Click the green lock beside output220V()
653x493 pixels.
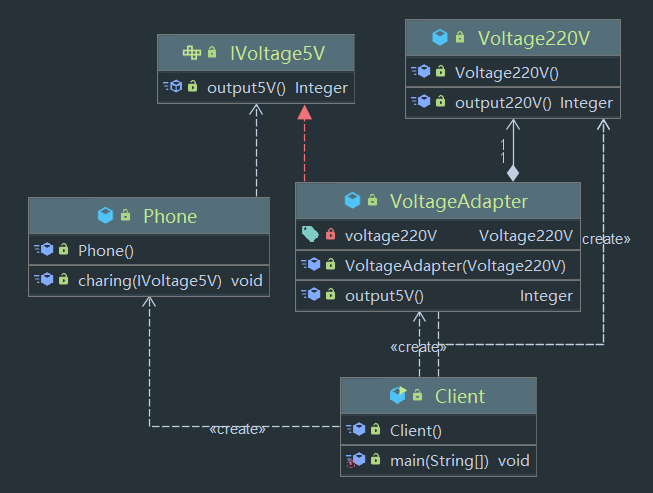click(441, 101)
